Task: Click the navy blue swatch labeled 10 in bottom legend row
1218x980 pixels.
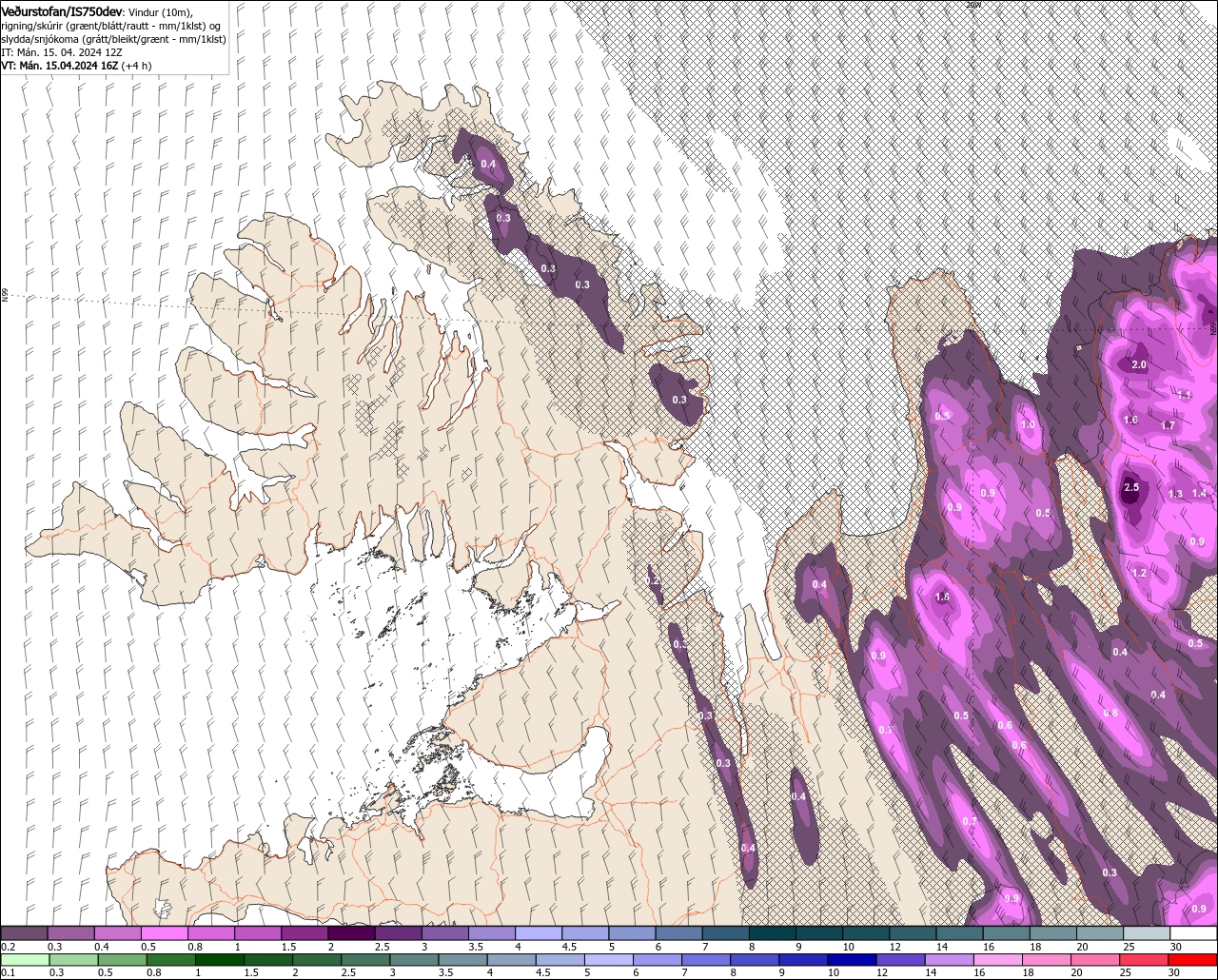Action: pyautogui.click(x=852, y=960)
